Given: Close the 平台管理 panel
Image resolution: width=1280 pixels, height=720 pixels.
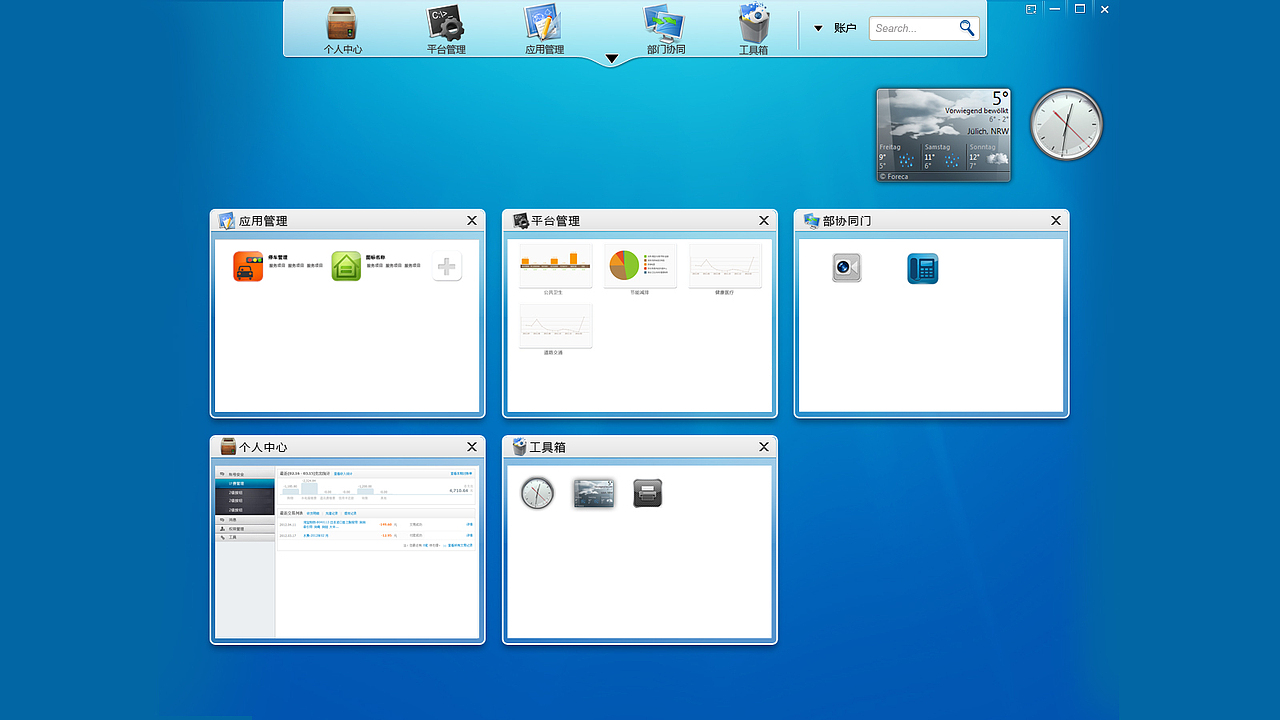Looking at the screenshot, I should [764, 221].
